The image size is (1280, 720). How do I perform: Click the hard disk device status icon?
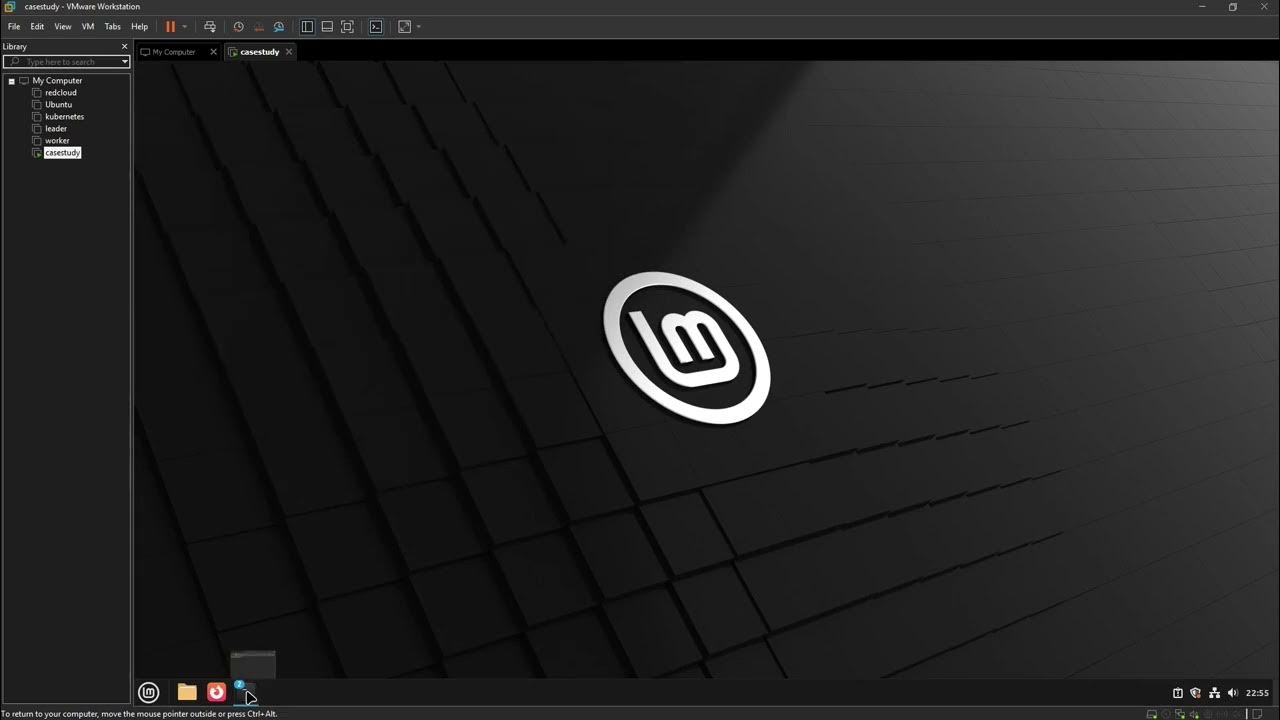[x=1151, y=714]
